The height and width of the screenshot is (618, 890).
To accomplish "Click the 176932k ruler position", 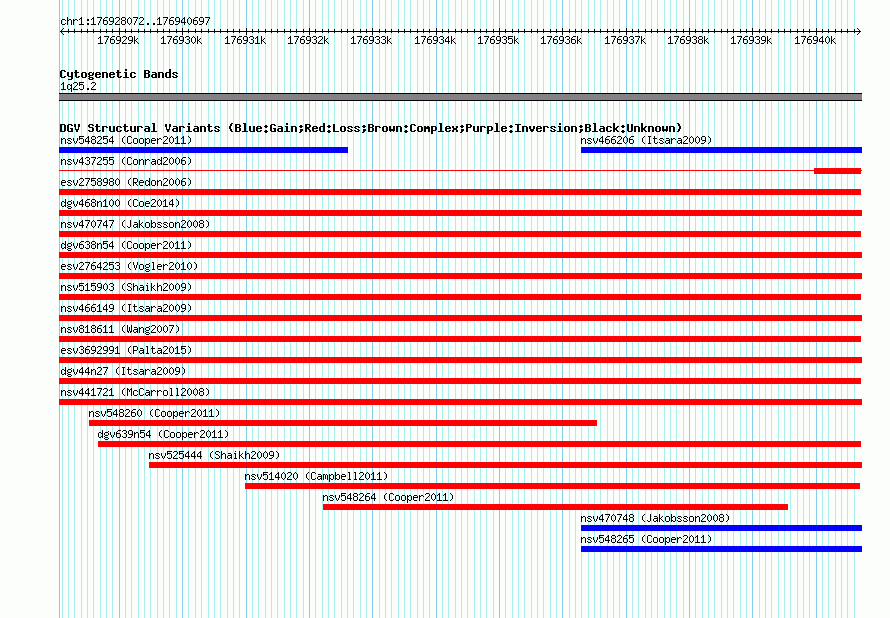I will pos(308,40).
